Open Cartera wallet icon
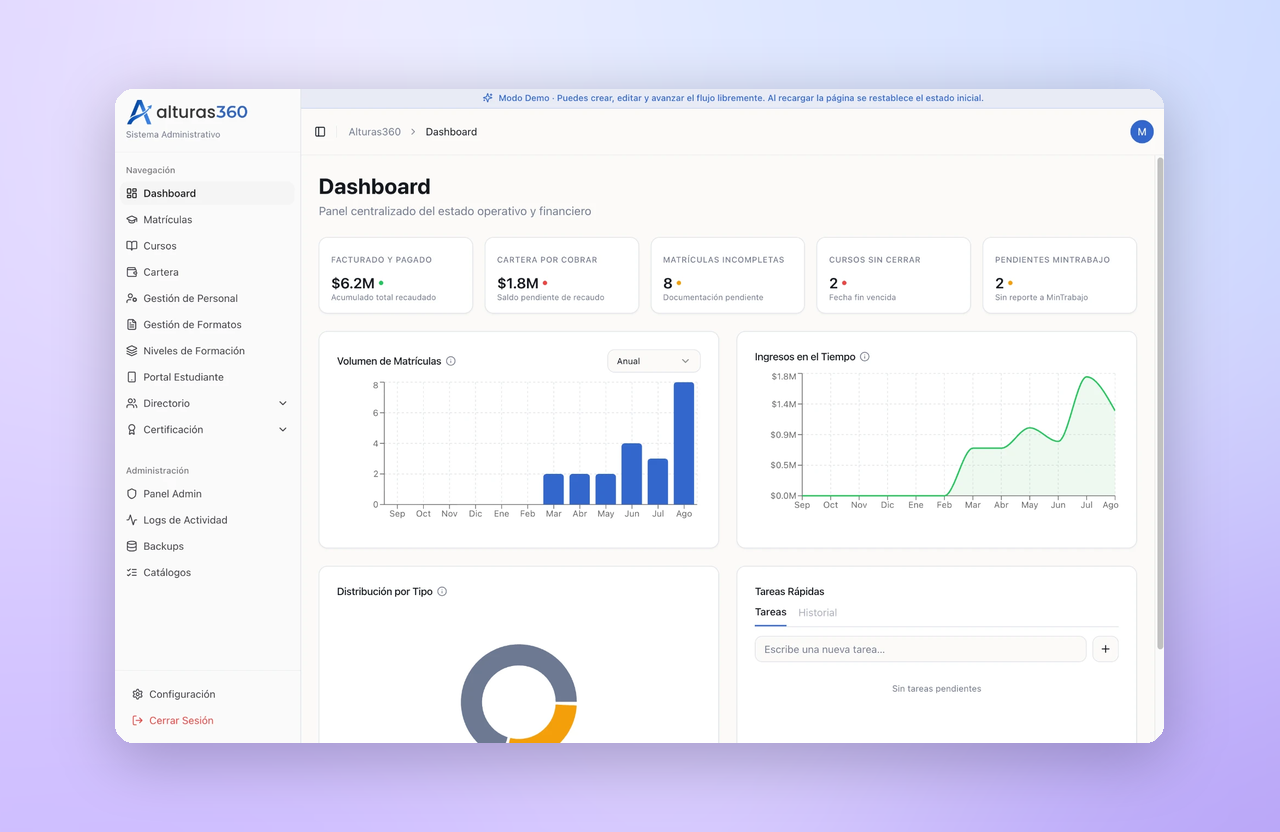1280x832 pixels. click(x=132, y=272)
